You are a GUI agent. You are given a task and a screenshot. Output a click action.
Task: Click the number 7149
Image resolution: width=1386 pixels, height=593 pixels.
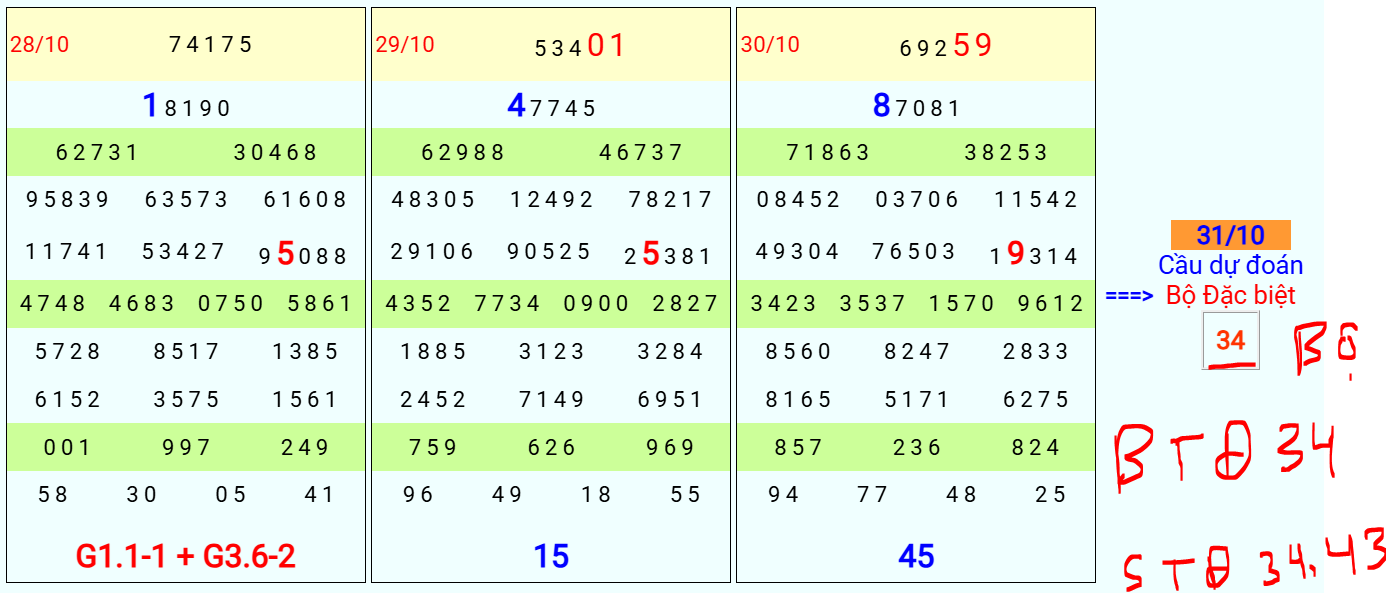click(x=552, y=400)
